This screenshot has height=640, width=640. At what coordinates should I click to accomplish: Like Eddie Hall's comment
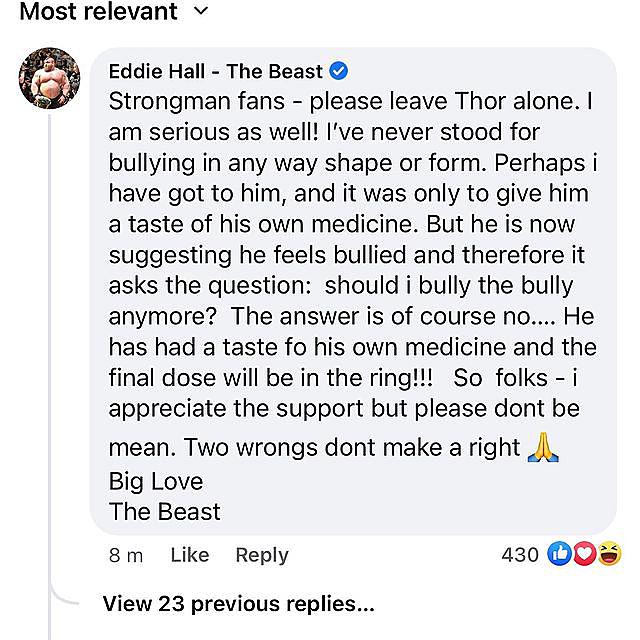click(189, 555)
